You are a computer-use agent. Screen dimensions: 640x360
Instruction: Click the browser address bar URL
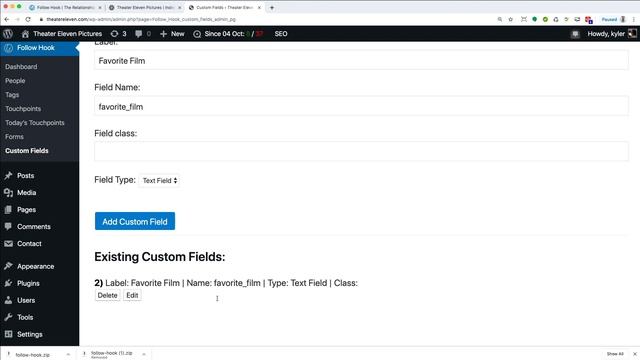click(x=141, y=19)
